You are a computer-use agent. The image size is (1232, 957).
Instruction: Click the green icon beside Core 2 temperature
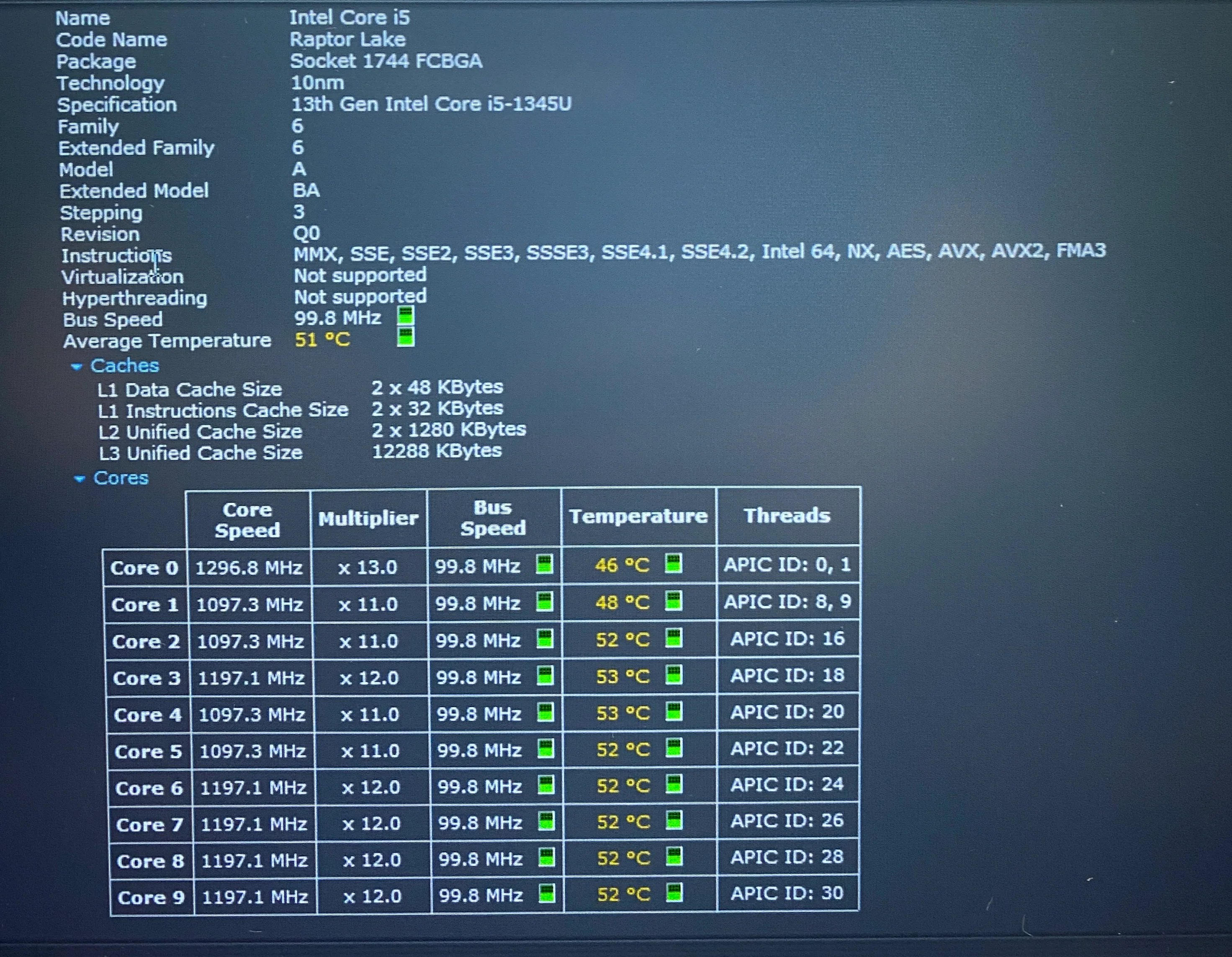point(674,638)
